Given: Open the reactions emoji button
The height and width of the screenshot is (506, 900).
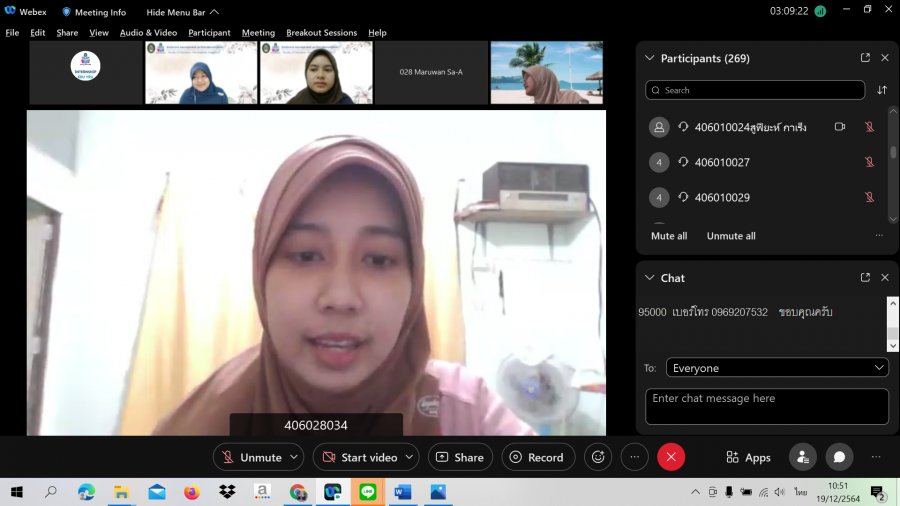Looking at the screenshot, I should pyautogui.click(x=598, y=457).
